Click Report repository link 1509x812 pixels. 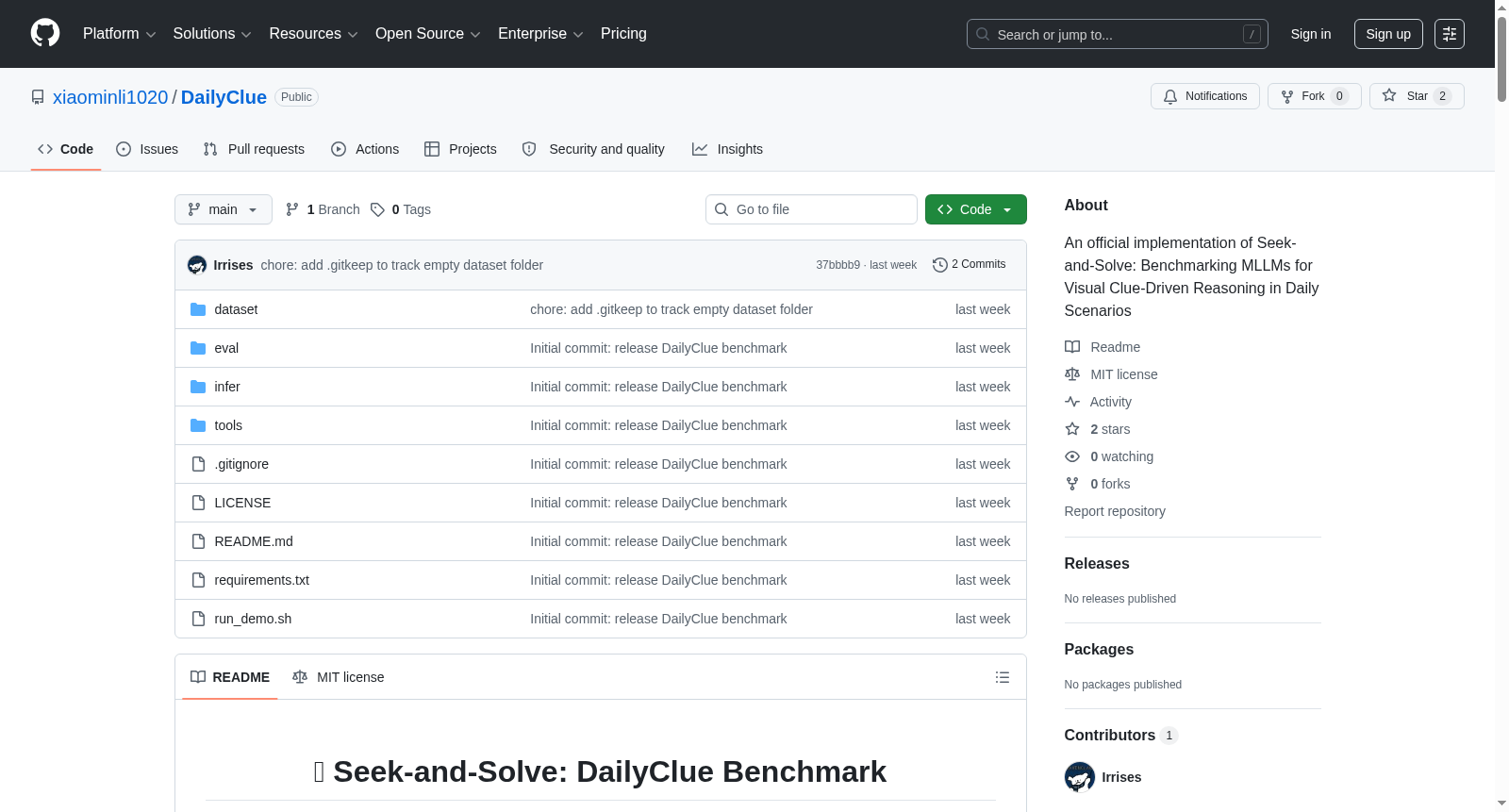point(1115,511)
